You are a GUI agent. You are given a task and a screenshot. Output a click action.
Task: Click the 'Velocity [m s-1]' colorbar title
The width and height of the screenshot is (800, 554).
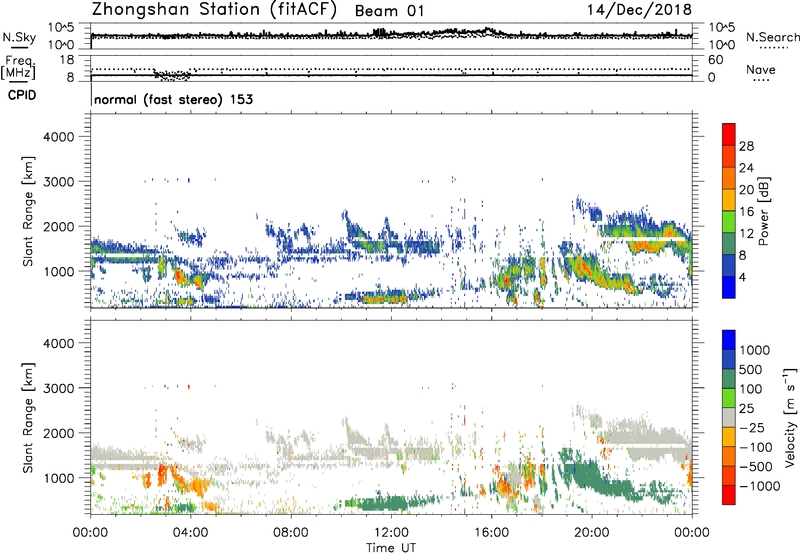pyautogui.click(x=790, y=417)
